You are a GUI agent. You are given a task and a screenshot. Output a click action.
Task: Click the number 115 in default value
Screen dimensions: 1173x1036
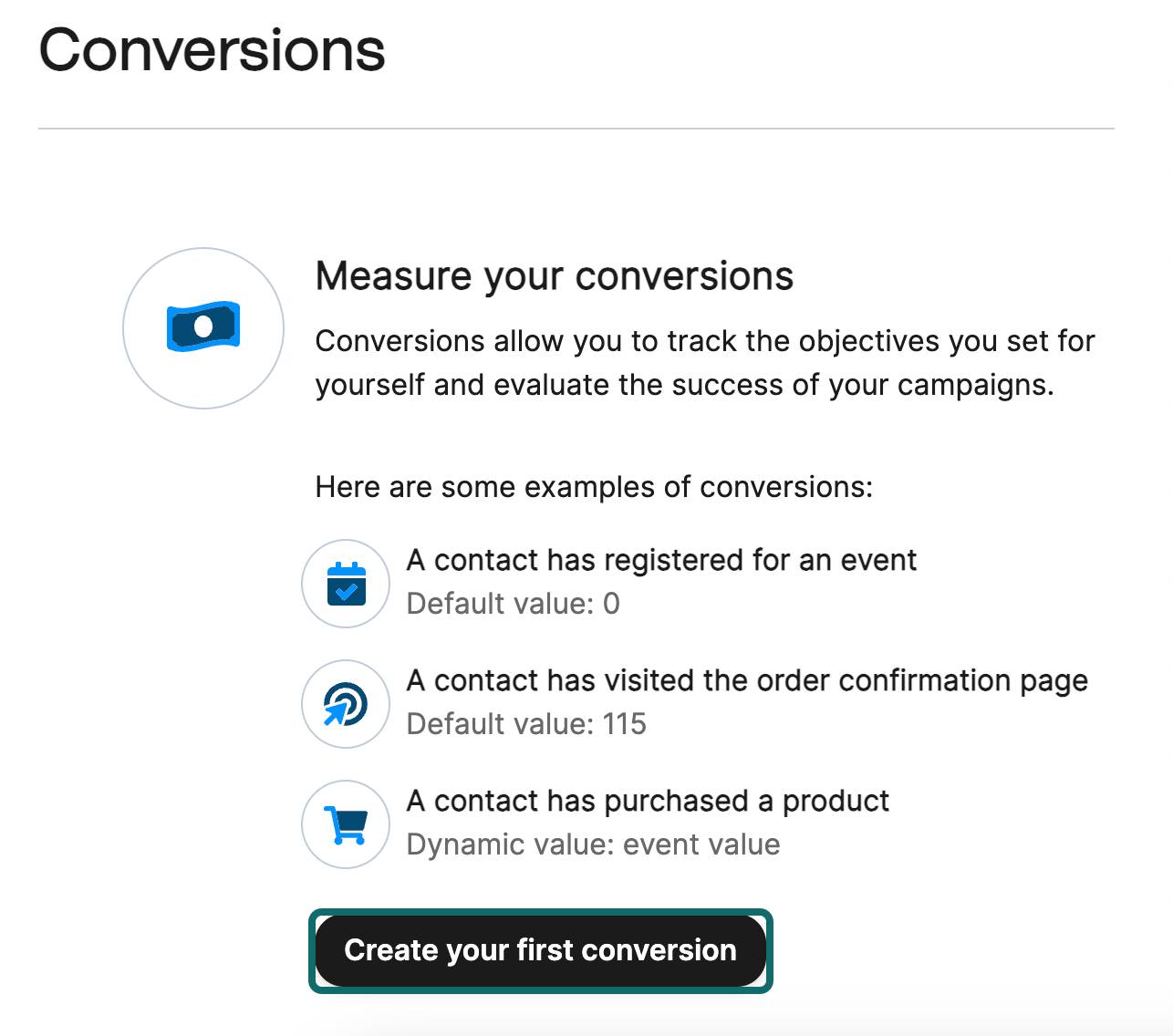pyautogui.click(x=624, y=724)
